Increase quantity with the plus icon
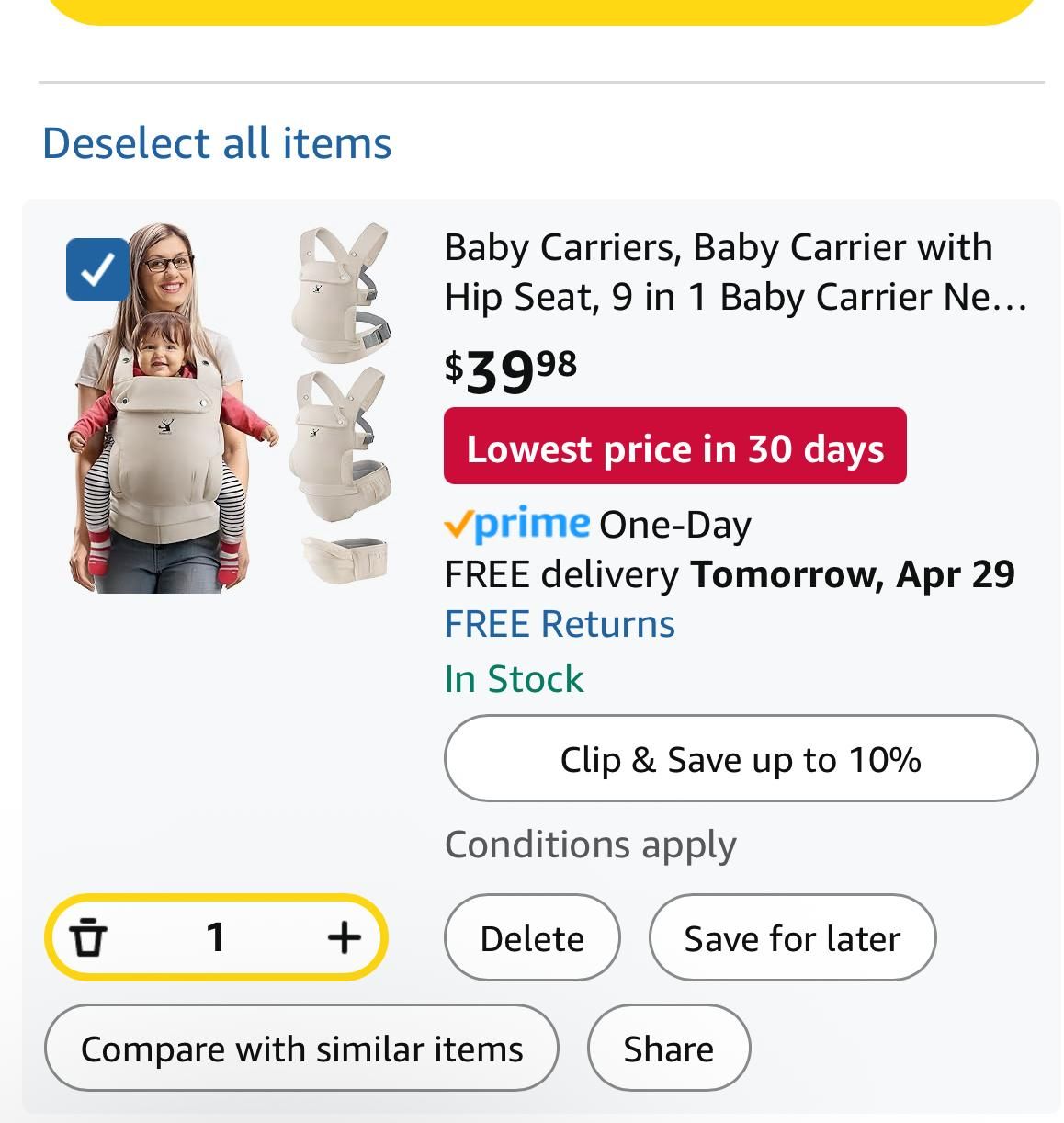1064x1123 pixels. (344, 937)
